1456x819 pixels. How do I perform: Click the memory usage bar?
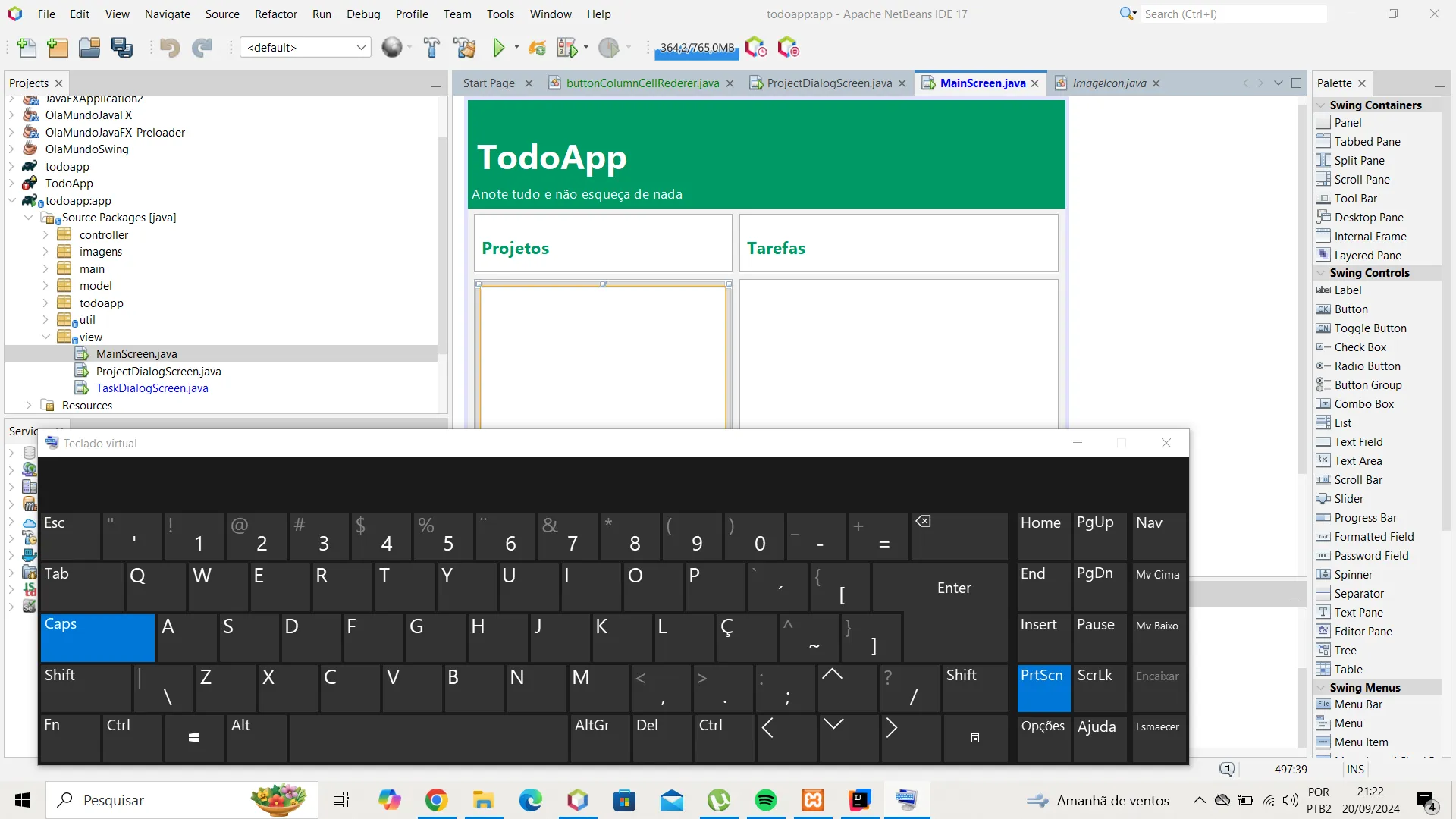pyautogui.click(x=696, y=48)
